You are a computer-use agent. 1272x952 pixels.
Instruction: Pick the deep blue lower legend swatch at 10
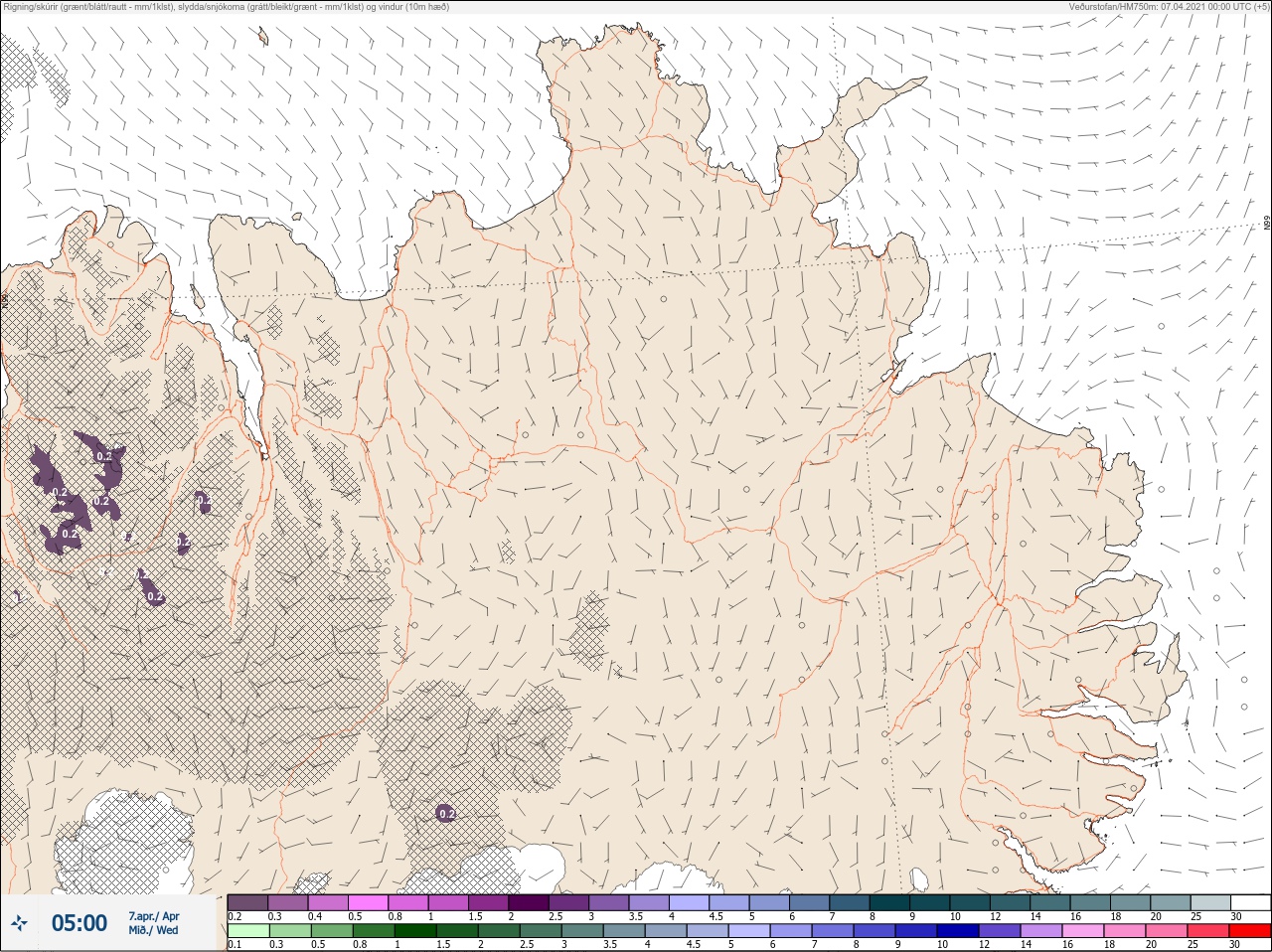click(x=958, y=931)
